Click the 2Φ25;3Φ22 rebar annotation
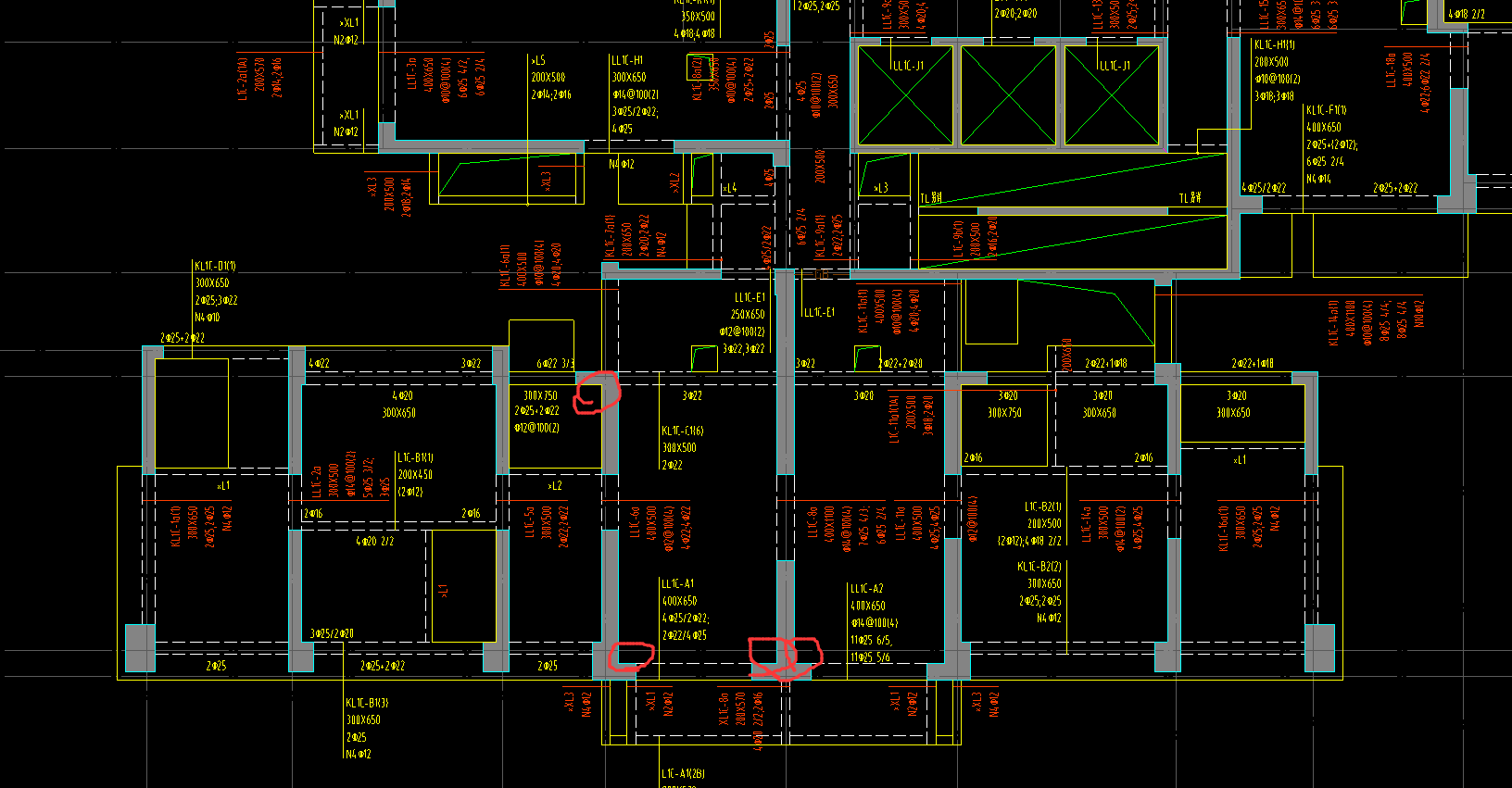1512x788 pixels. (x=216, y=300)
